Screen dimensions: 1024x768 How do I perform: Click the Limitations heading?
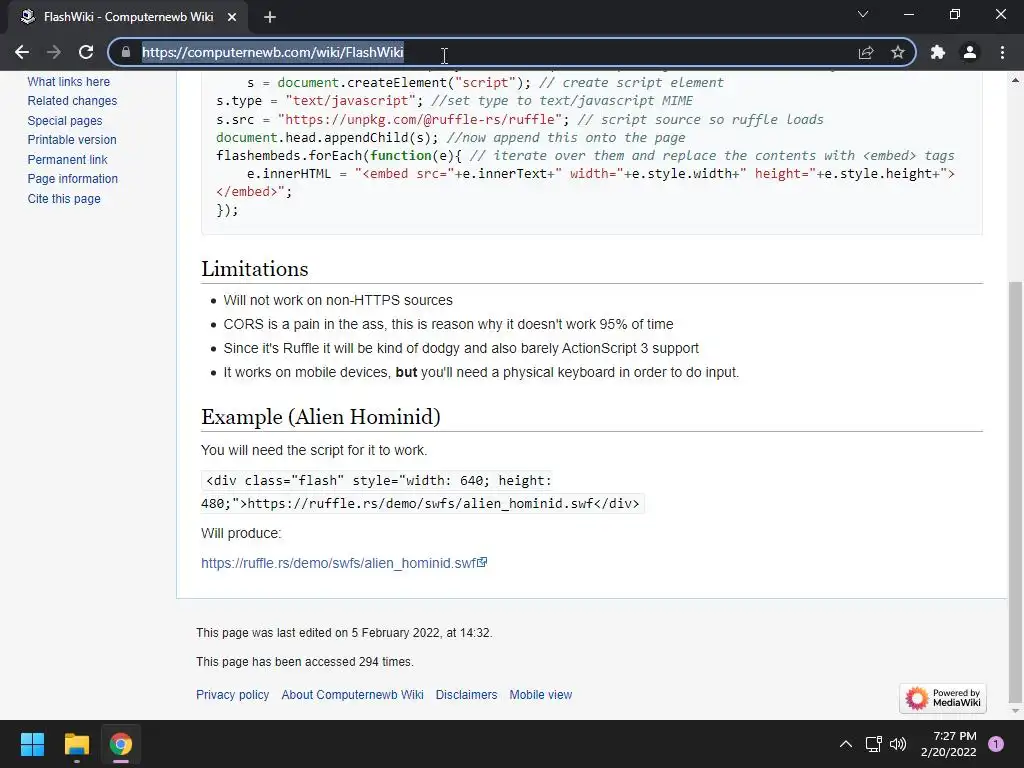255,269
